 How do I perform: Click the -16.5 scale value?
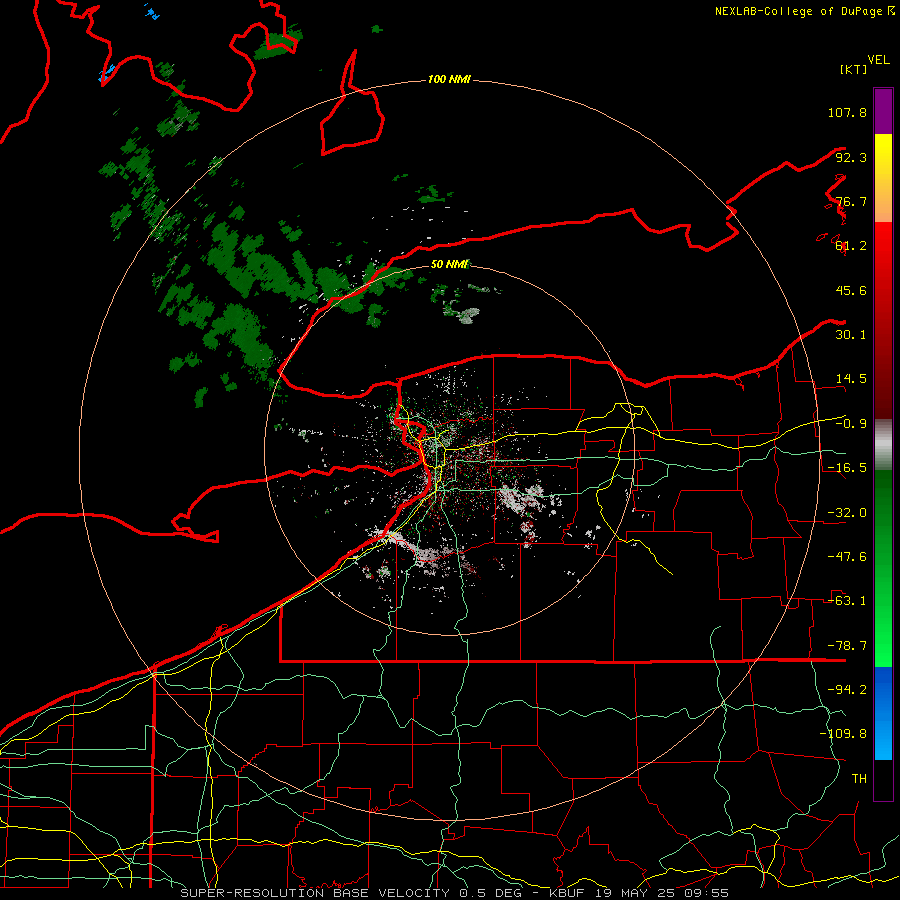click(847, 468)
